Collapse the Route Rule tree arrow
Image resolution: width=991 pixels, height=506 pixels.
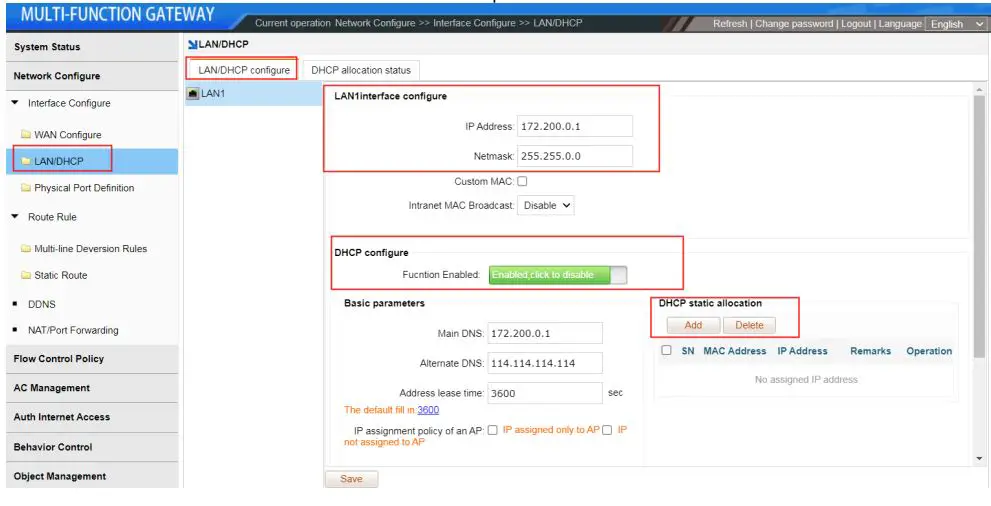15,216
